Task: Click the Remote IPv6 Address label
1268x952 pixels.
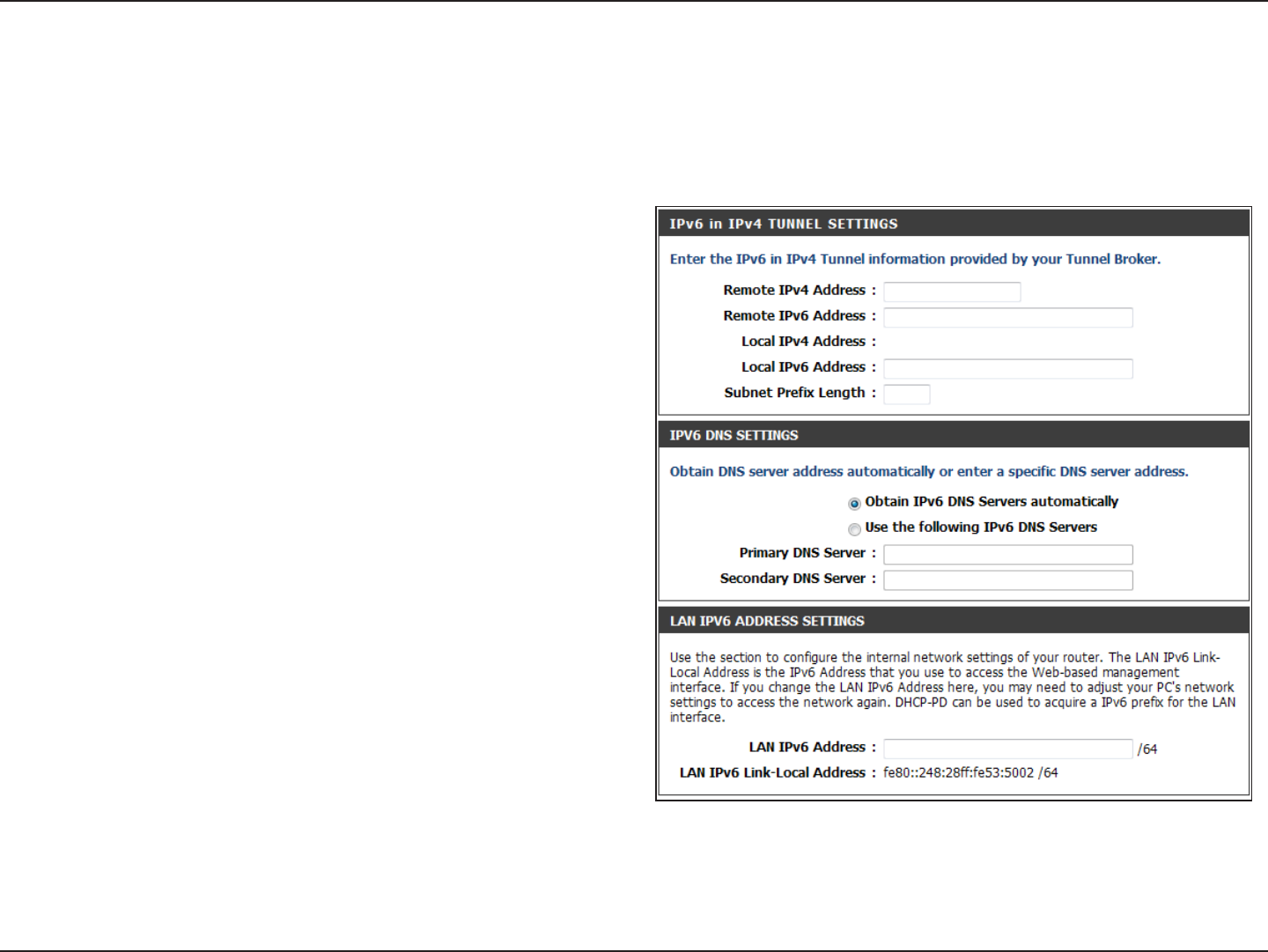Action: (800, 315)
